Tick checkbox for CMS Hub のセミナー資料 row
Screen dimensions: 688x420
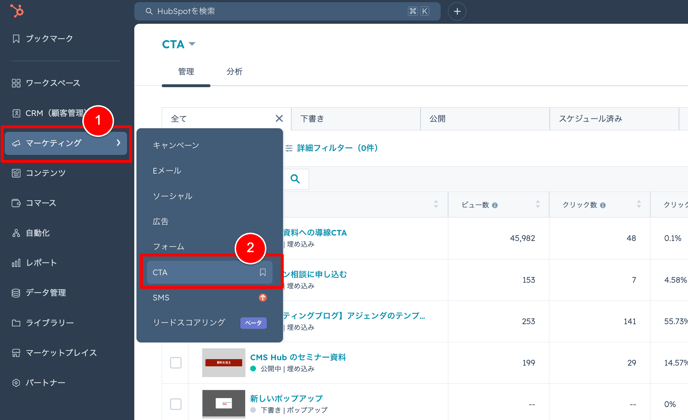click(x=176, y=363)
